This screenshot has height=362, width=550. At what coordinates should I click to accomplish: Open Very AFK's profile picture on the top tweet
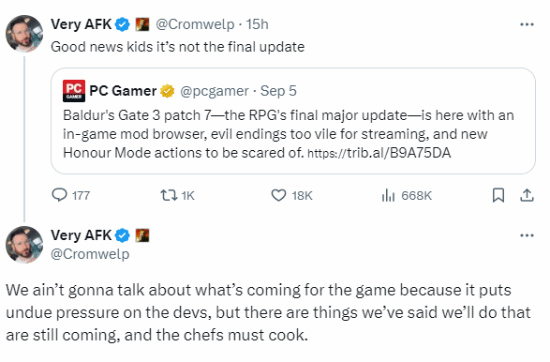pos(24,34)
